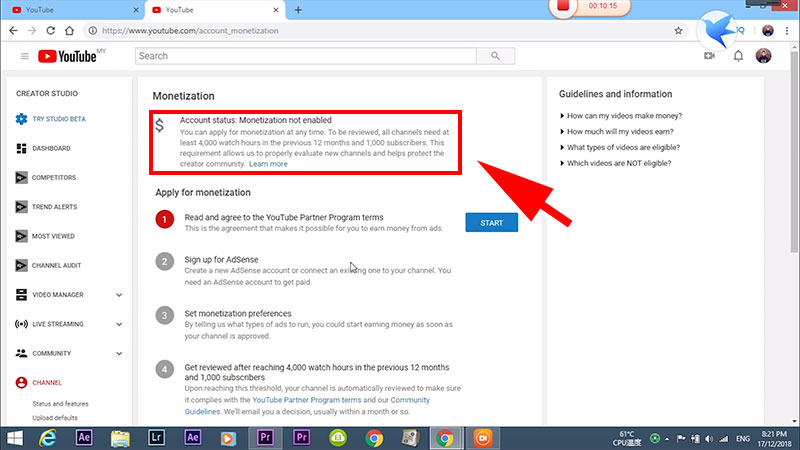Expand 'Which videos are NOT eligible?'
800x450 pixels.
[x=616, y=163]
